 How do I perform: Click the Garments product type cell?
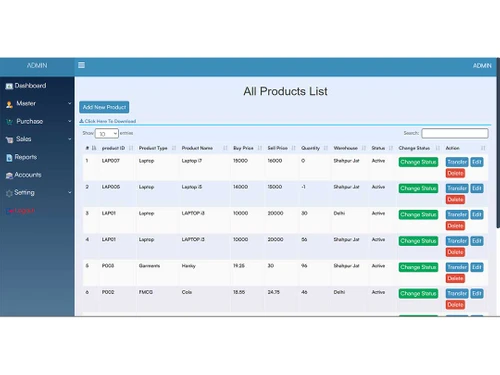149,266
